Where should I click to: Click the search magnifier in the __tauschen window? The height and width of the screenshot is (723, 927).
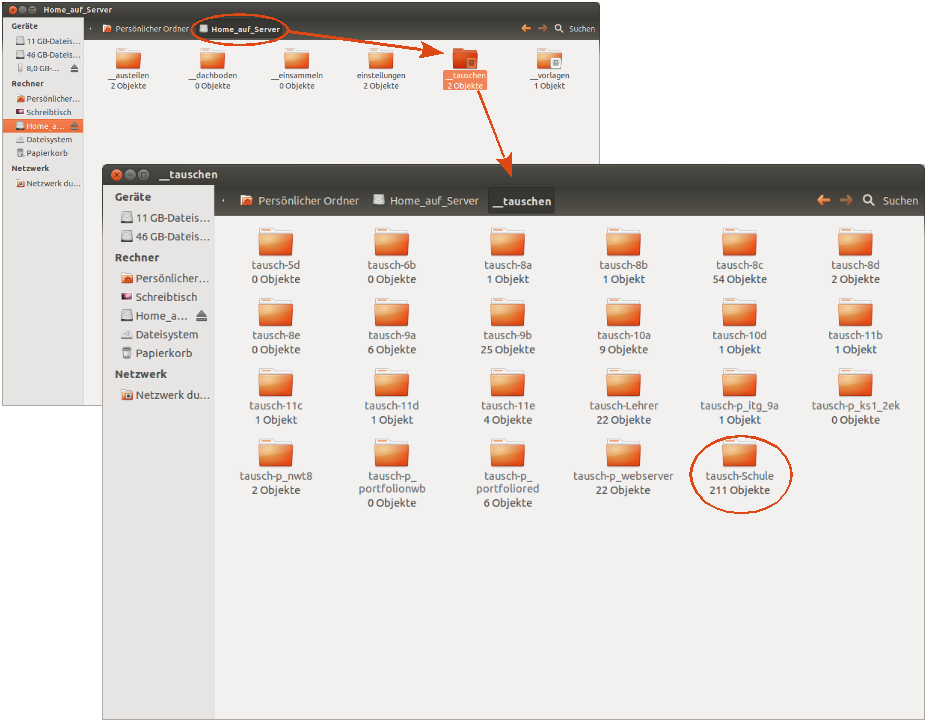pos(869,200)
